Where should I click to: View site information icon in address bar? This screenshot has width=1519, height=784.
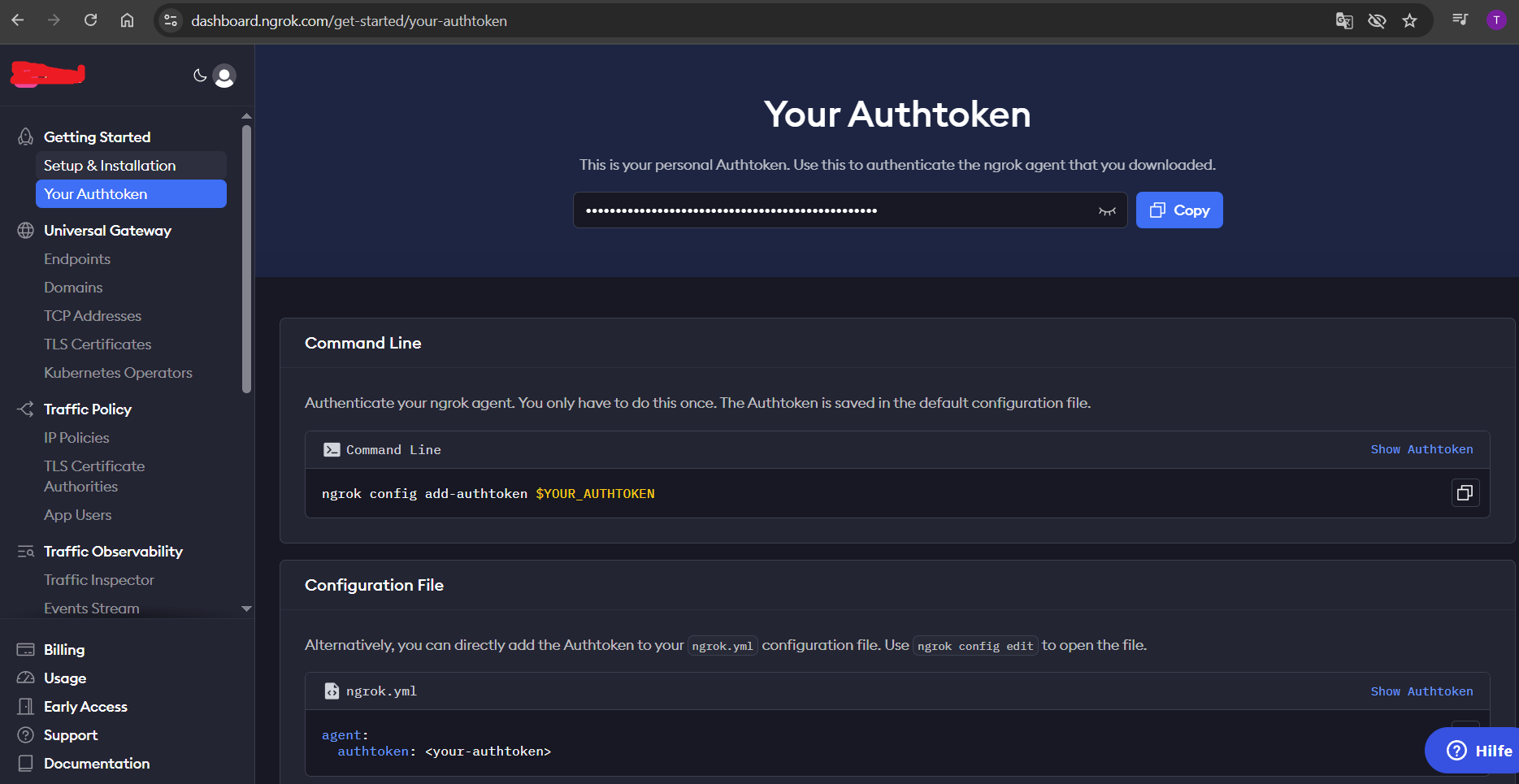[171, 20]
